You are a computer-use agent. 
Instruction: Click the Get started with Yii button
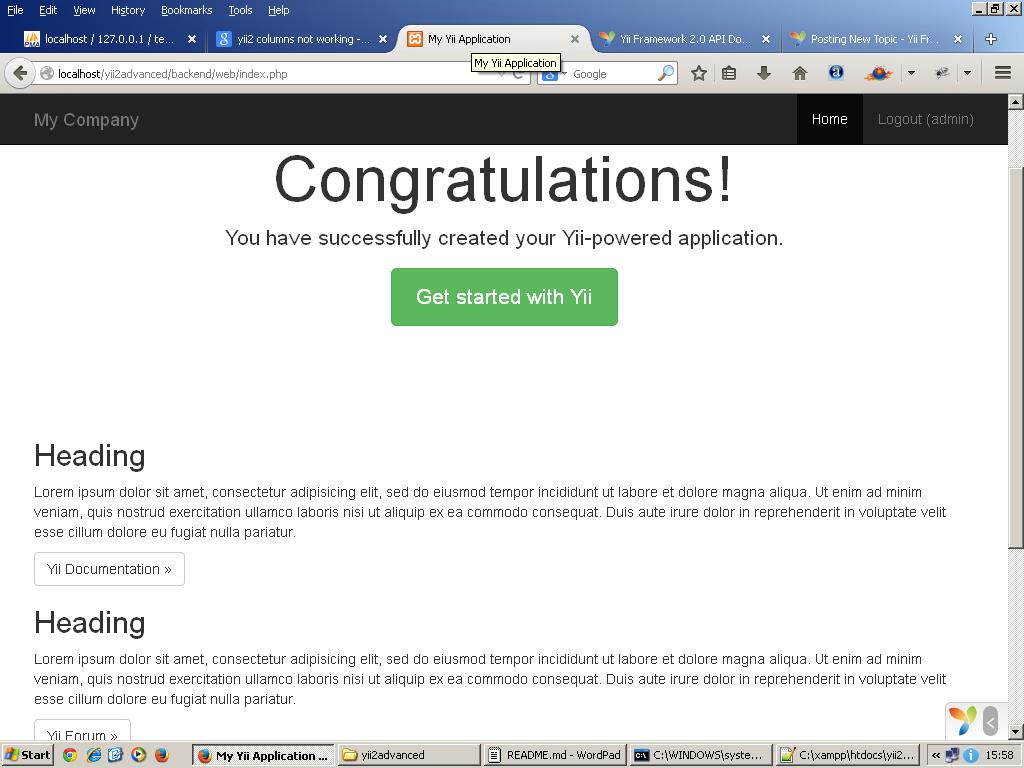[x=504, y=297]
